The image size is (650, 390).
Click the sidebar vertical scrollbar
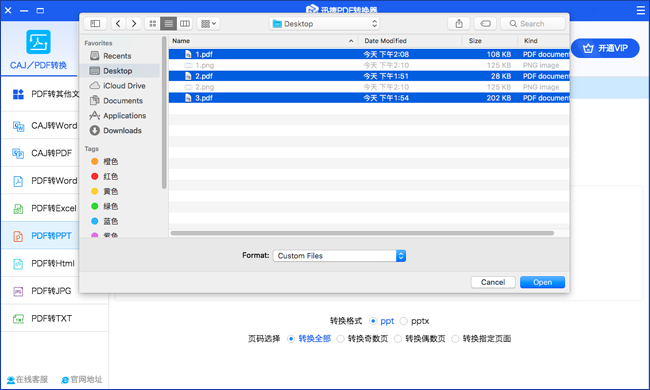164,113
